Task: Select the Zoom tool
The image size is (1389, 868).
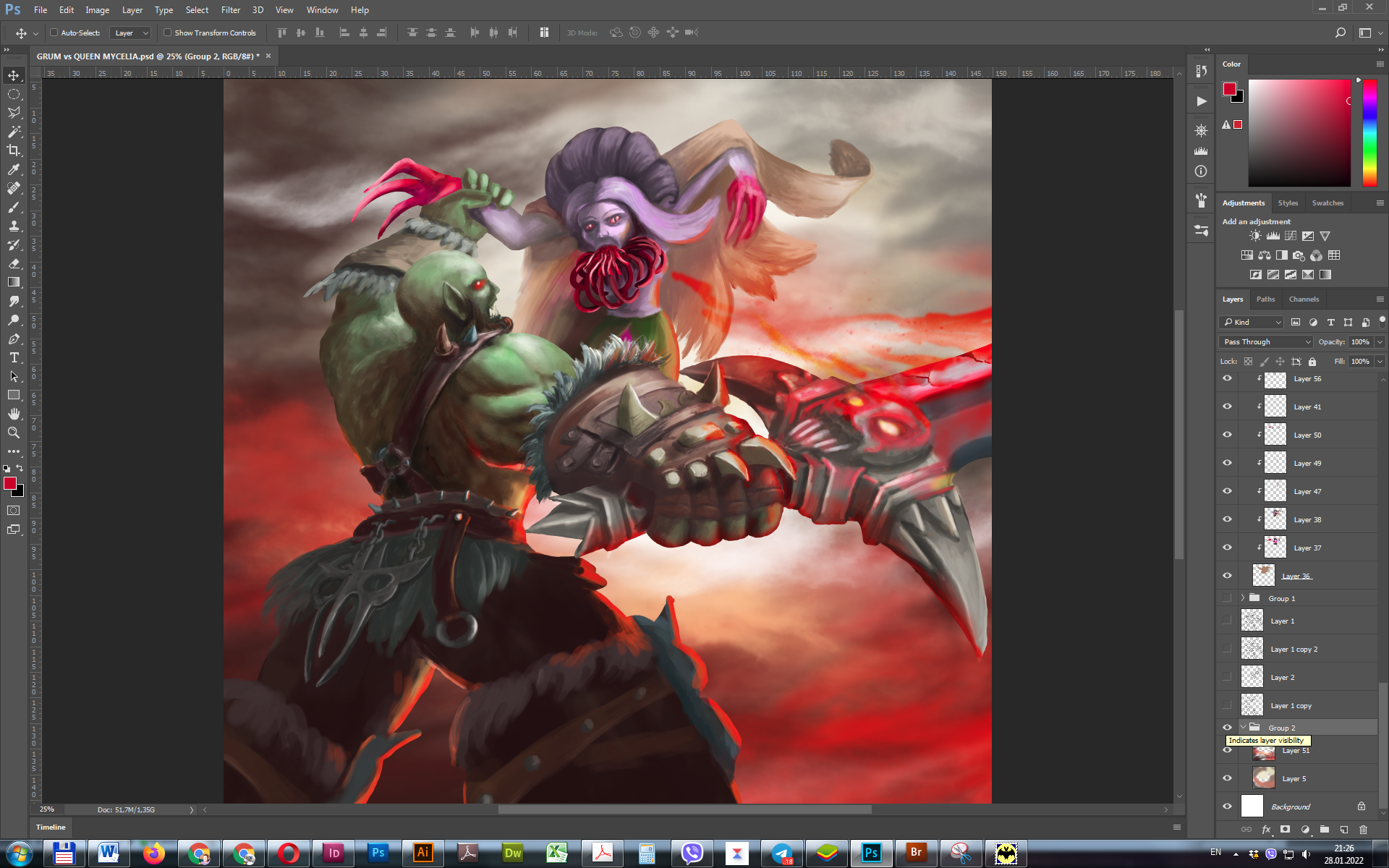Action: coord(14,433)
